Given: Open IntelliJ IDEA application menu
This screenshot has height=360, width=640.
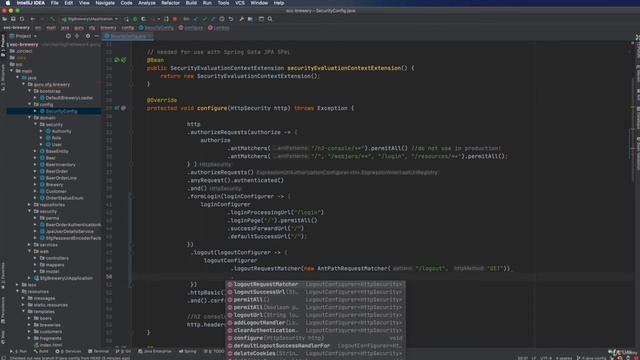Looking at the screenshot, I should 31,3.
